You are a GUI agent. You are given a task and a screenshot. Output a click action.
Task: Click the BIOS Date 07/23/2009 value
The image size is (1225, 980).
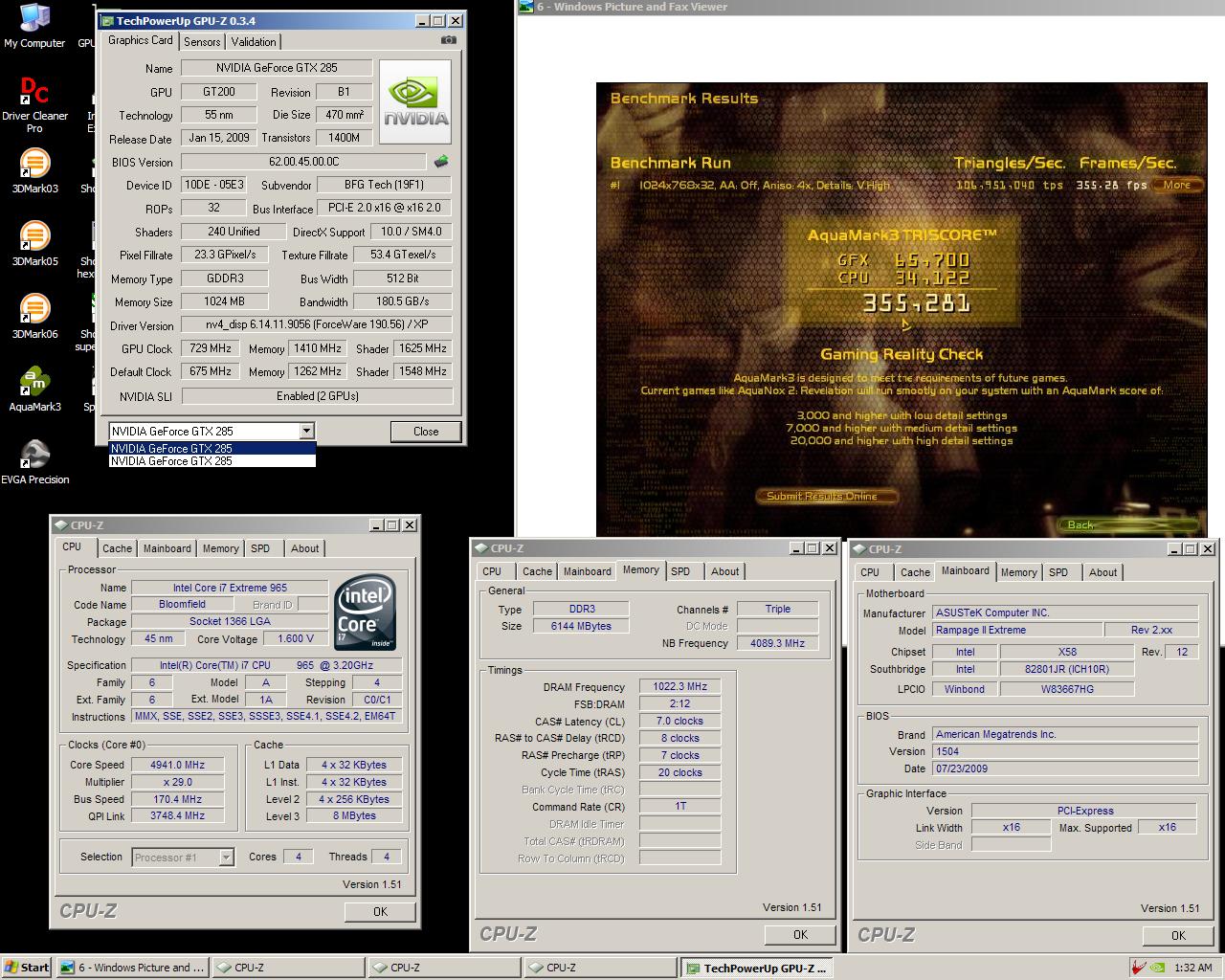coord(1064,768)
